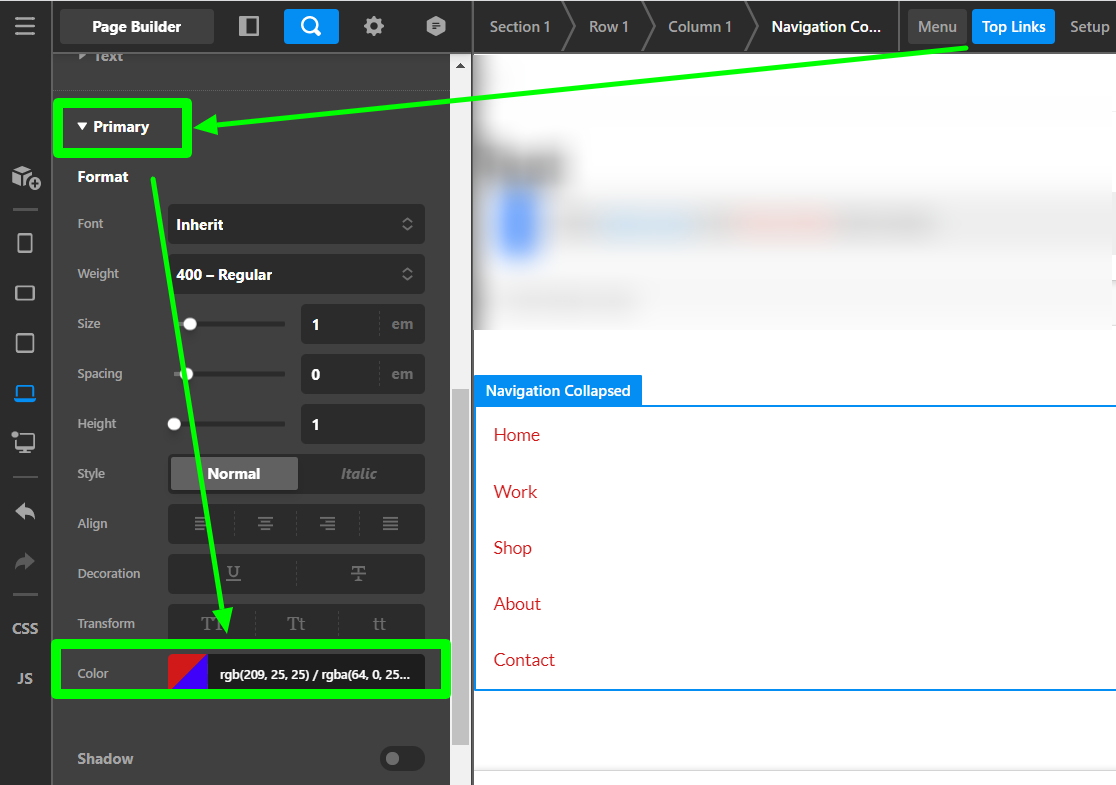Change Spacing unit em

pos(402,374)
